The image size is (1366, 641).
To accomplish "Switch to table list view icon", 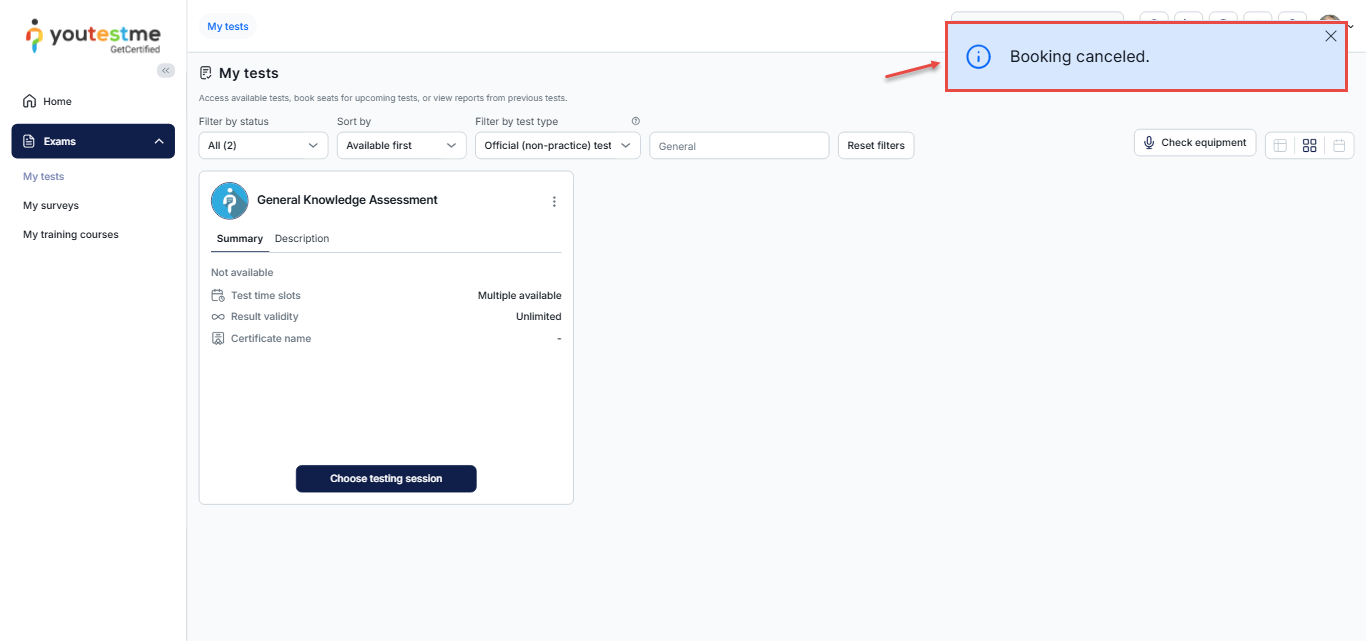I will point(1280,145).
